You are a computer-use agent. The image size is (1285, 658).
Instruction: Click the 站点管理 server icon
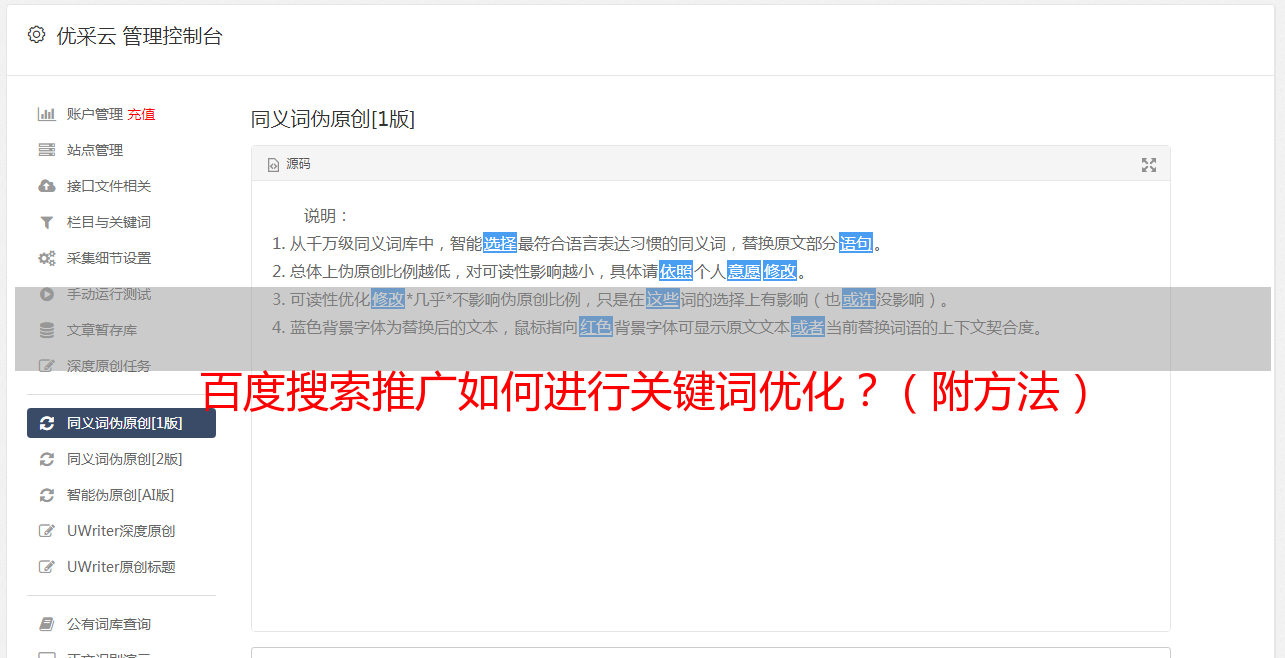[46, 150]
